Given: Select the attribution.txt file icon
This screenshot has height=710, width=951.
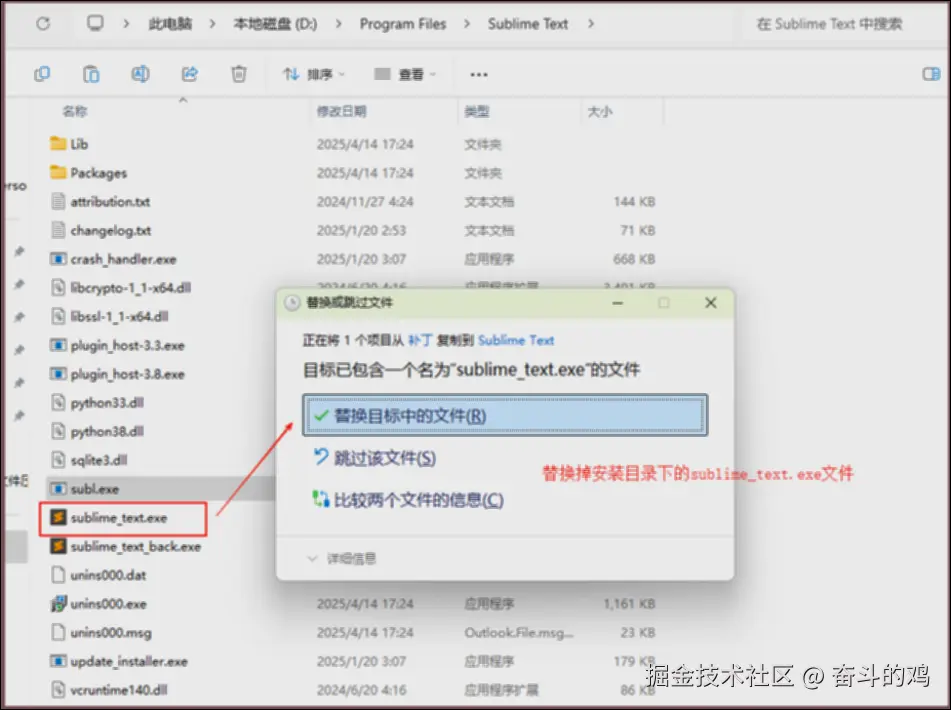Looking at the screenshot, I should tap(58, 201).
